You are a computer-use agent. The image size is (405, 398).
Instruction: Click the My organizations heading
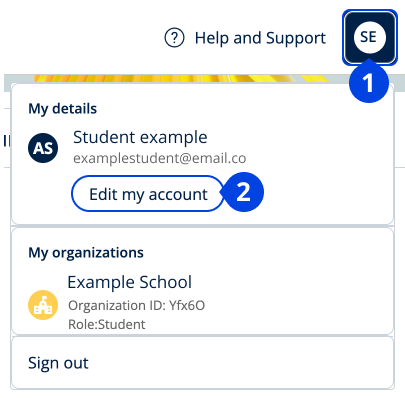click(86, 253)
